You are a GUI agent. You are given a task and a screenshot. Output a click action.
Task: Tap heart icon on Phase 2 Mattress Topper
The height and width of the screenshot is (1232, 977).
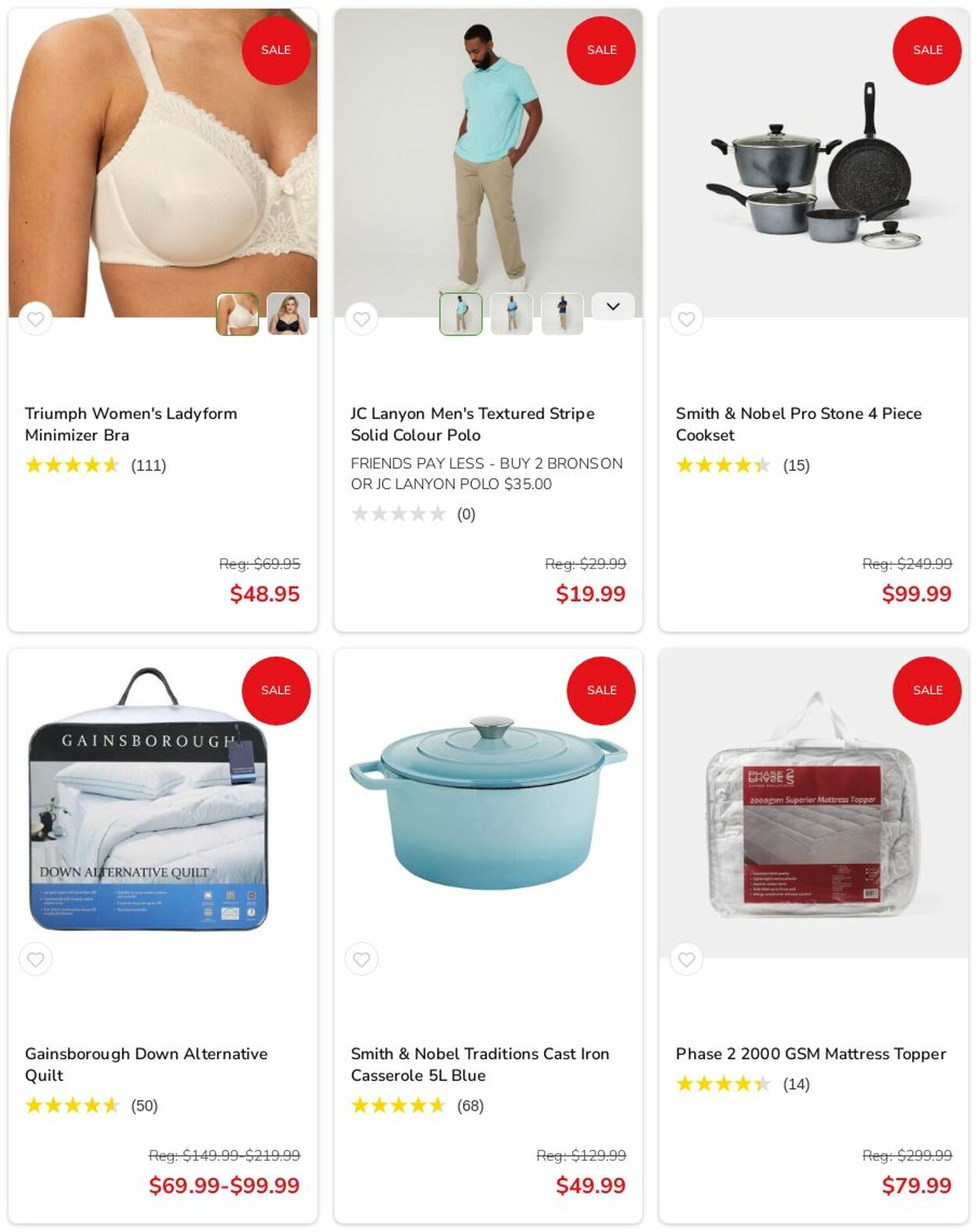(686, 959)
